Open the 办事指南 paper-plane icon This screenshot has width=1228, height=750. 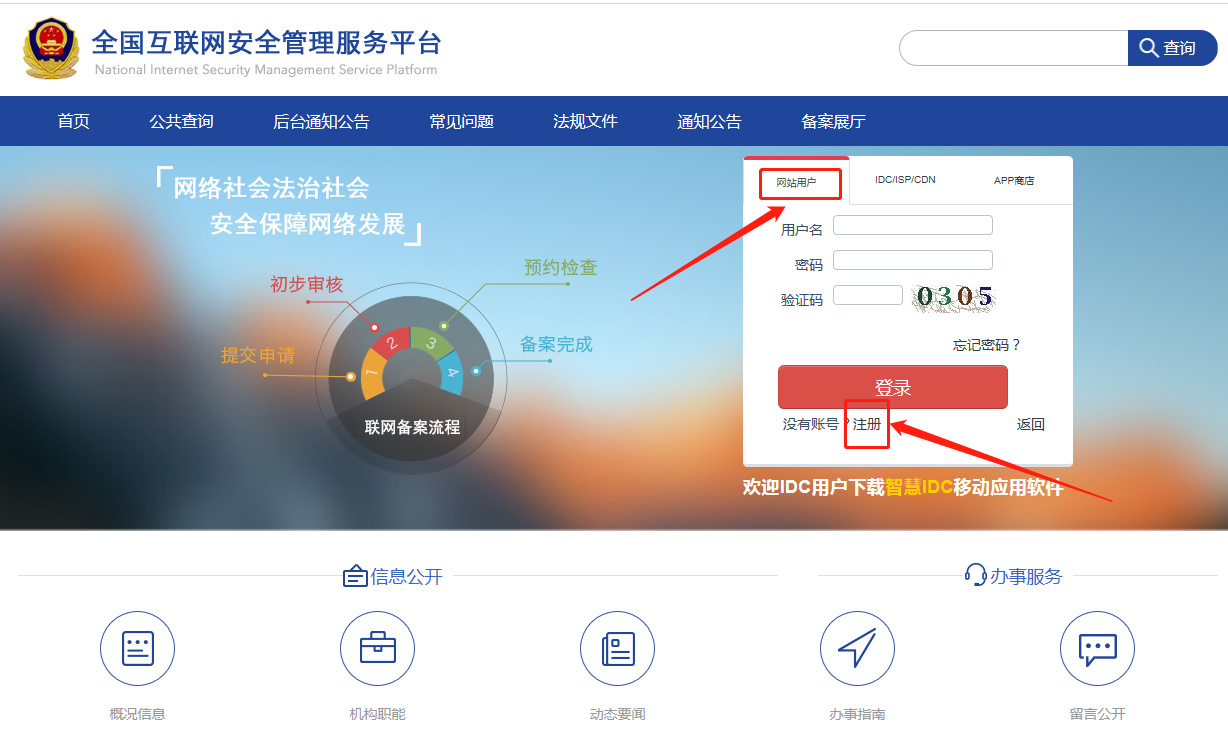point(857,649)
